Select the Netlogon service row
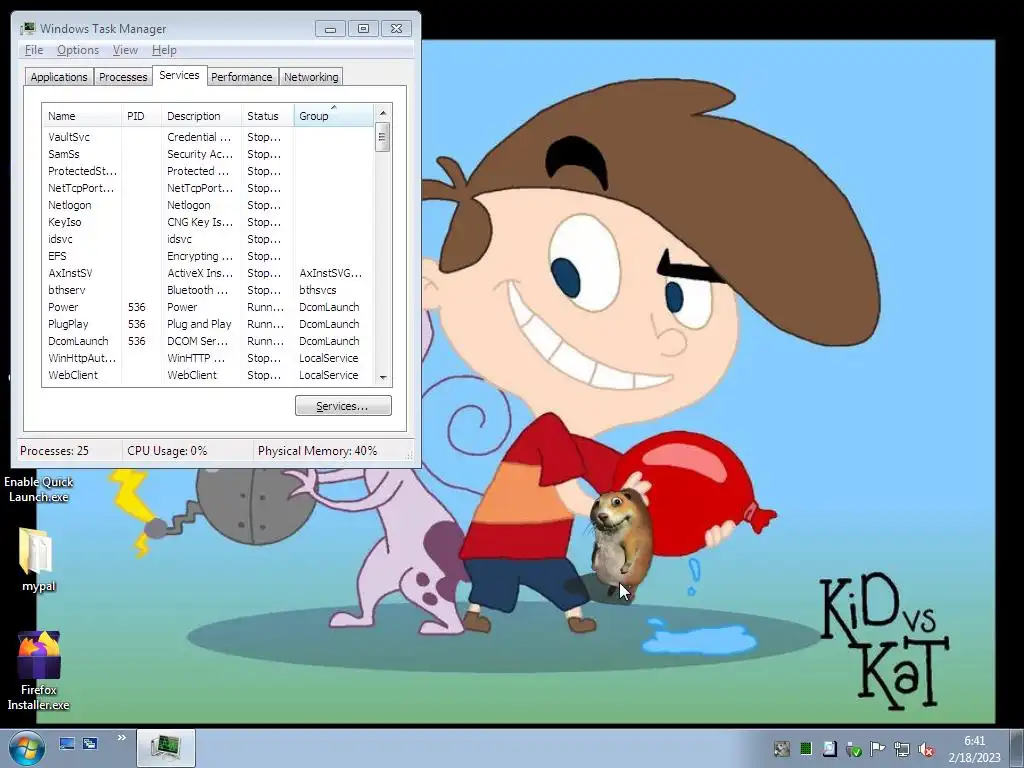This screenshot has width=1024, height=768. point(208,205)
